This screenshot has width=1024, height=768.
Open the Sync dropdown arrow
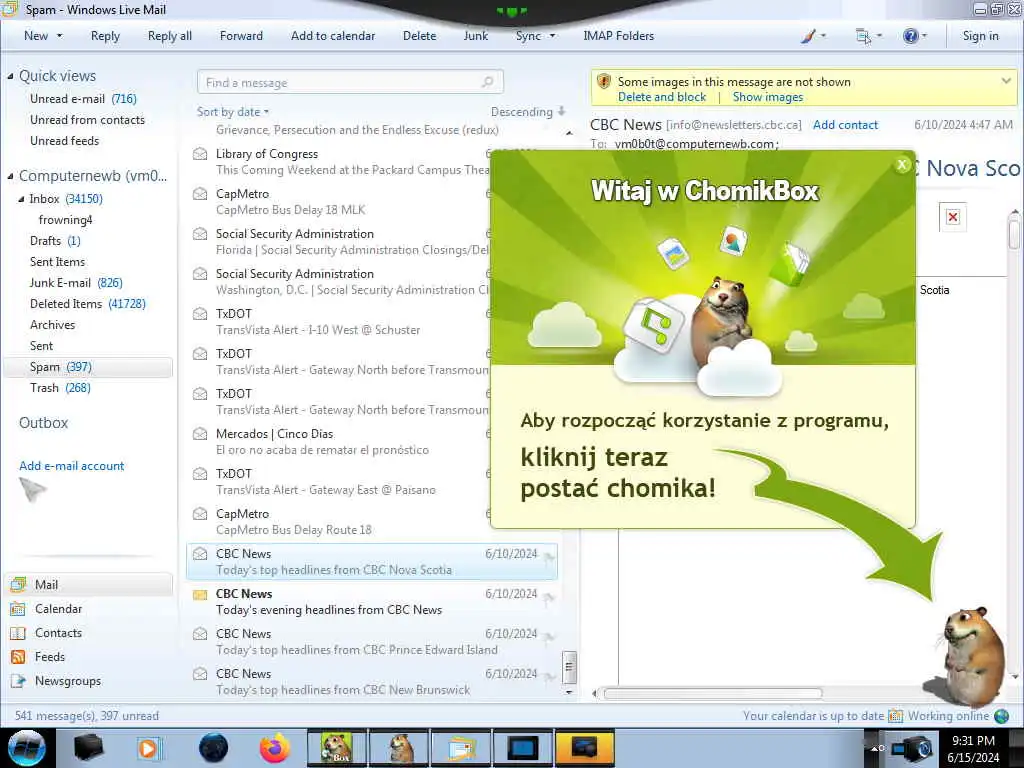(x=552, y=36)
